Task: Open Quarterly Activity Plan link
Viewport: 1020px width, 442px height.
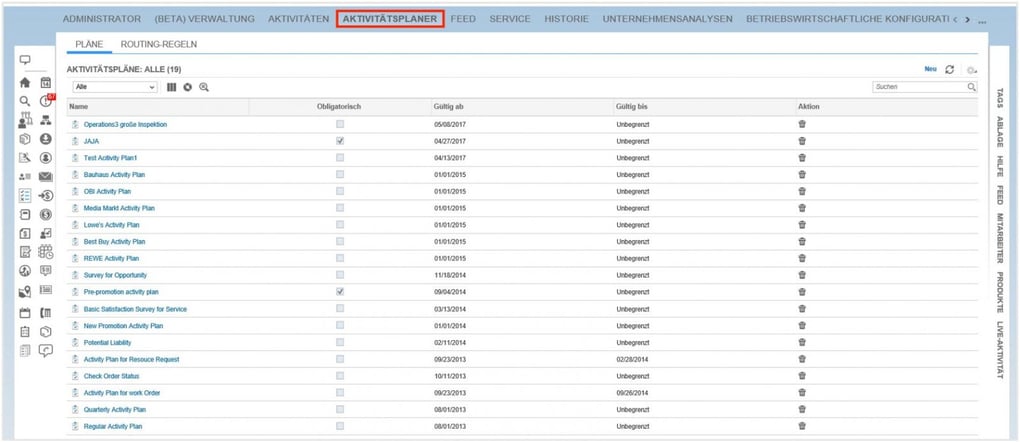Action: tap(114, 409)
